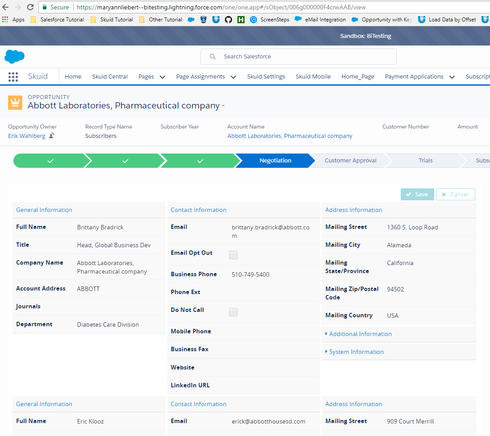Select the Negotiation stage in path

[275, 161]
